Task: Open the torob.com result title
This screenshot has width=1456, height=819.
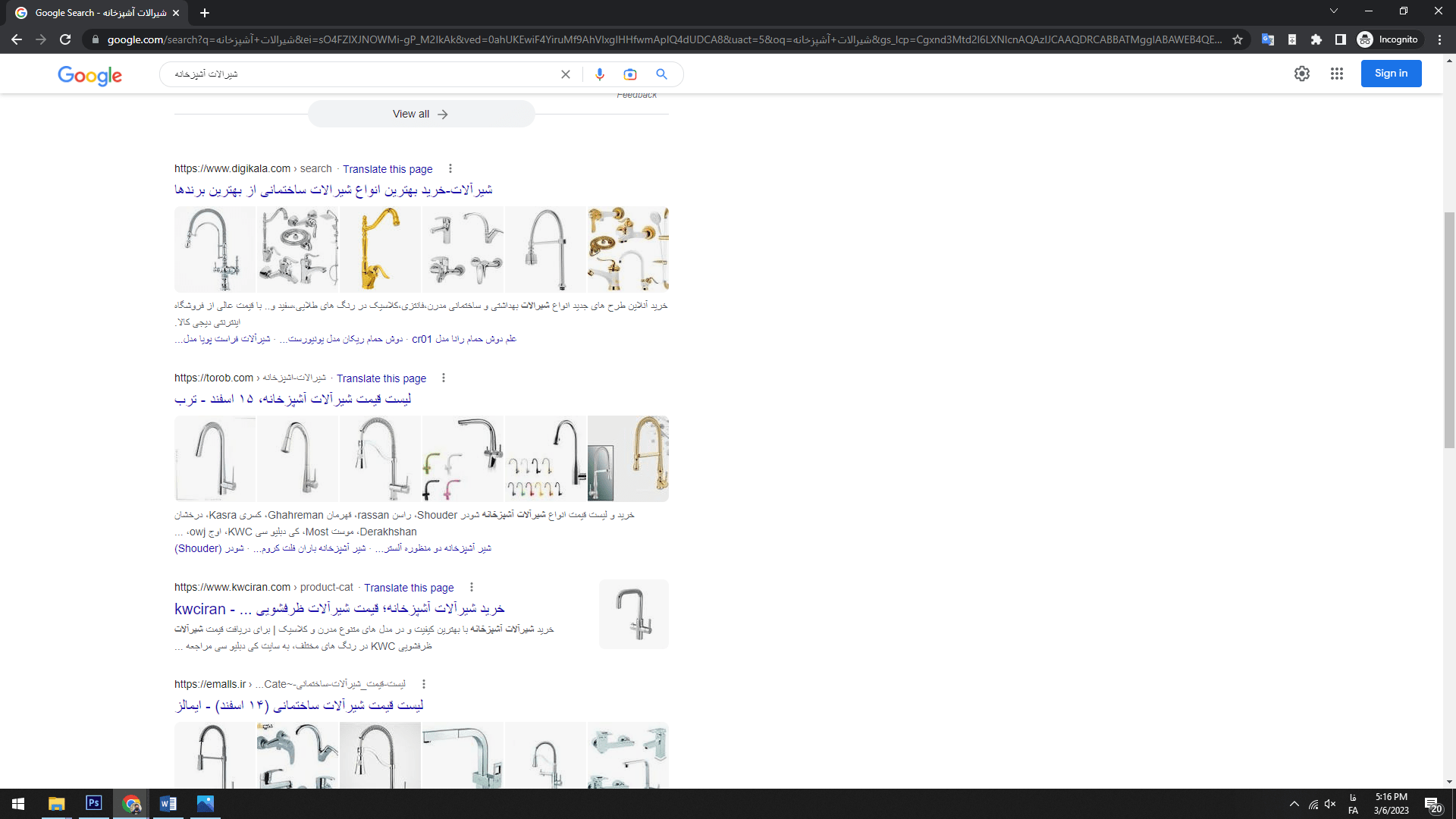Action: pos(293,399)
